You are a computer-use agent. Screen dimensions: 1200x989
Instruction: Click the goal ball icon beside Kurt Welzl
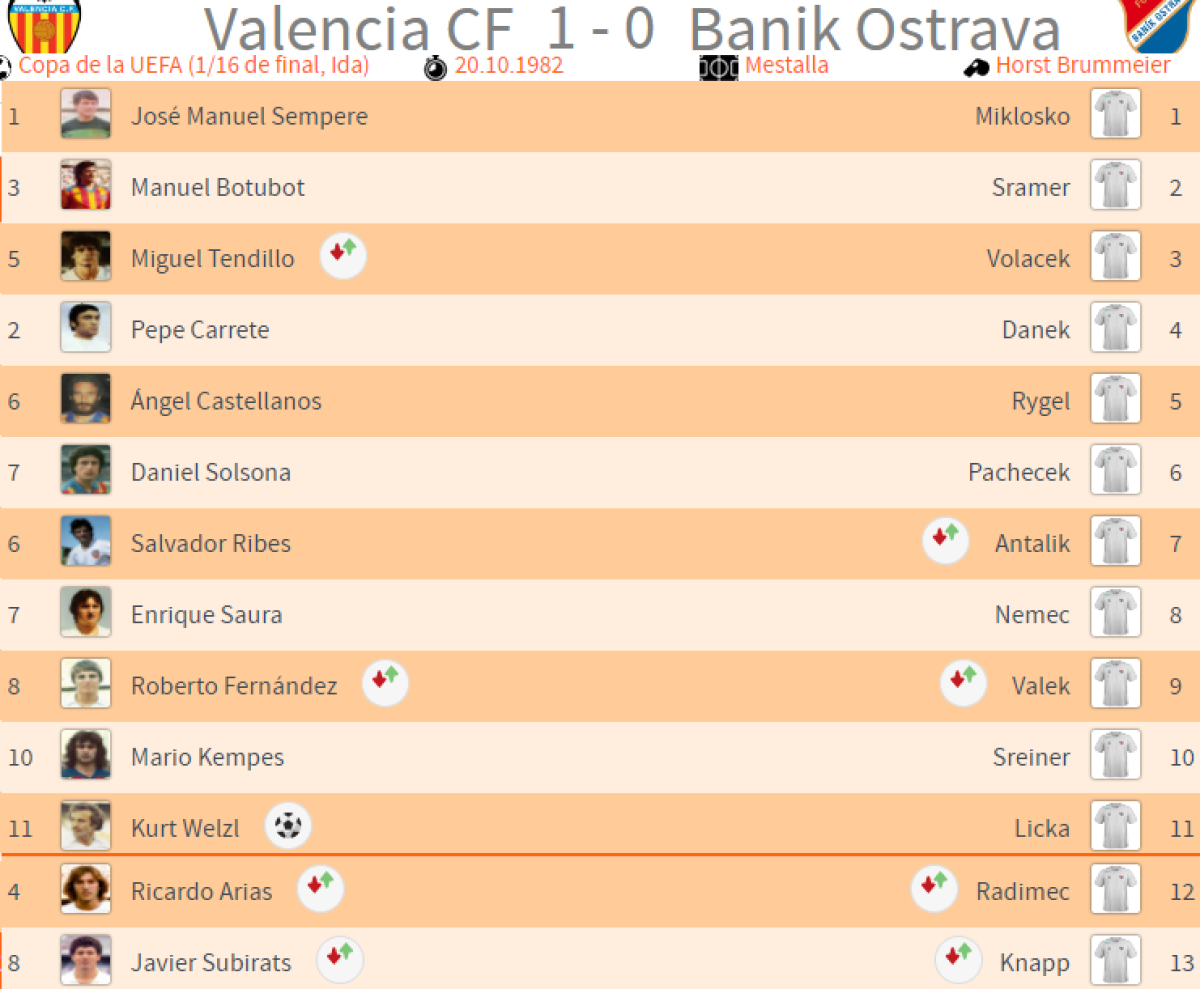(x=288, y=826)
